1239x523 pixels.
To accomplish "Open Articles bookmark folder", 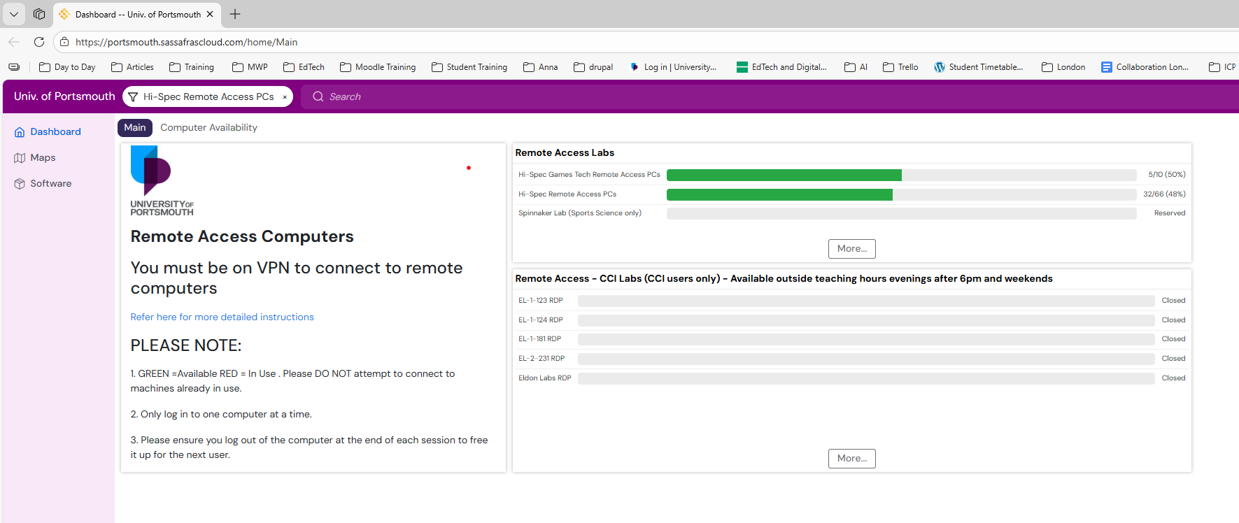I will [132, 67].
